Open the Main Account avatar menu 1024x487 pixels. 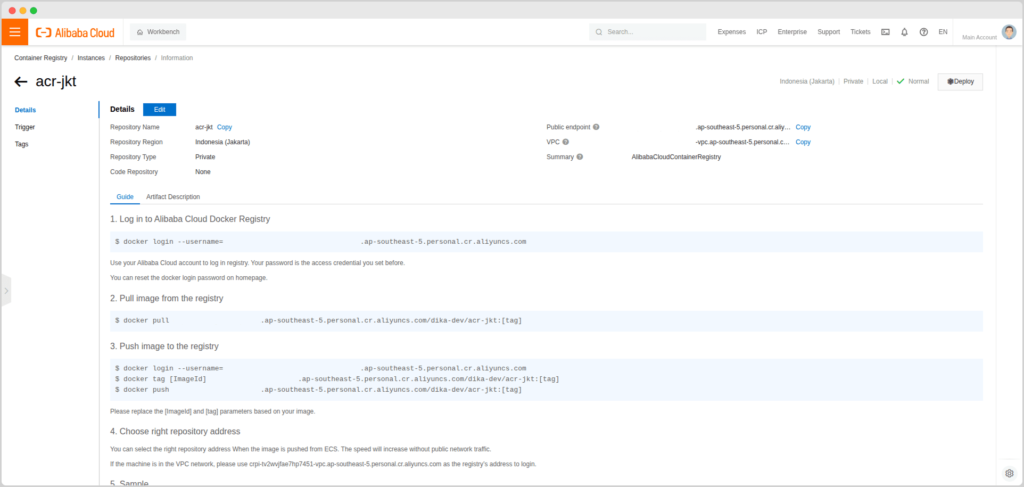point(1009,32)
